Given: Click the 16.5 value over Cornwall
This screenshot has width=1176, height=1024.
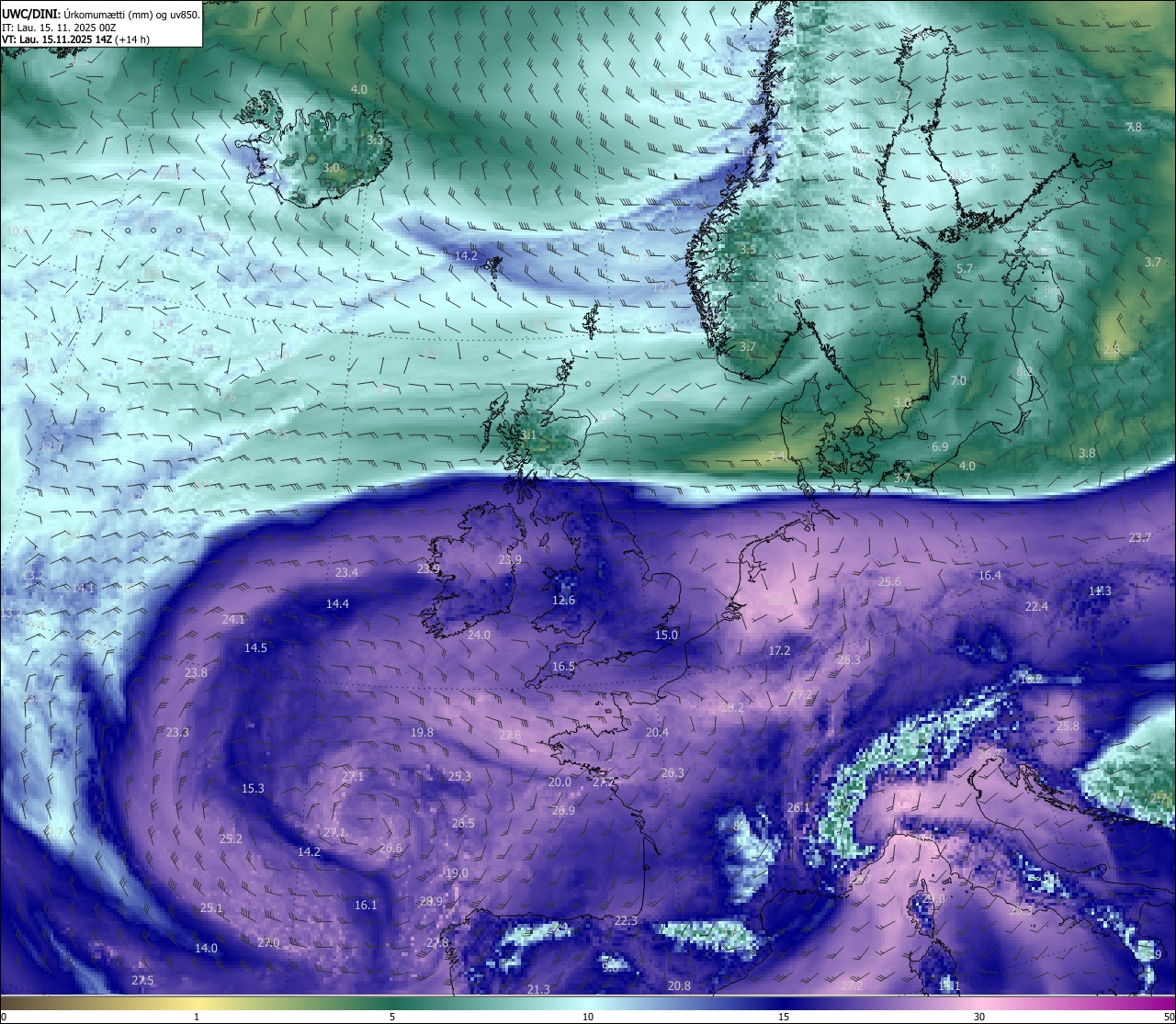Looking at the screenshot, I should [563, 666].
